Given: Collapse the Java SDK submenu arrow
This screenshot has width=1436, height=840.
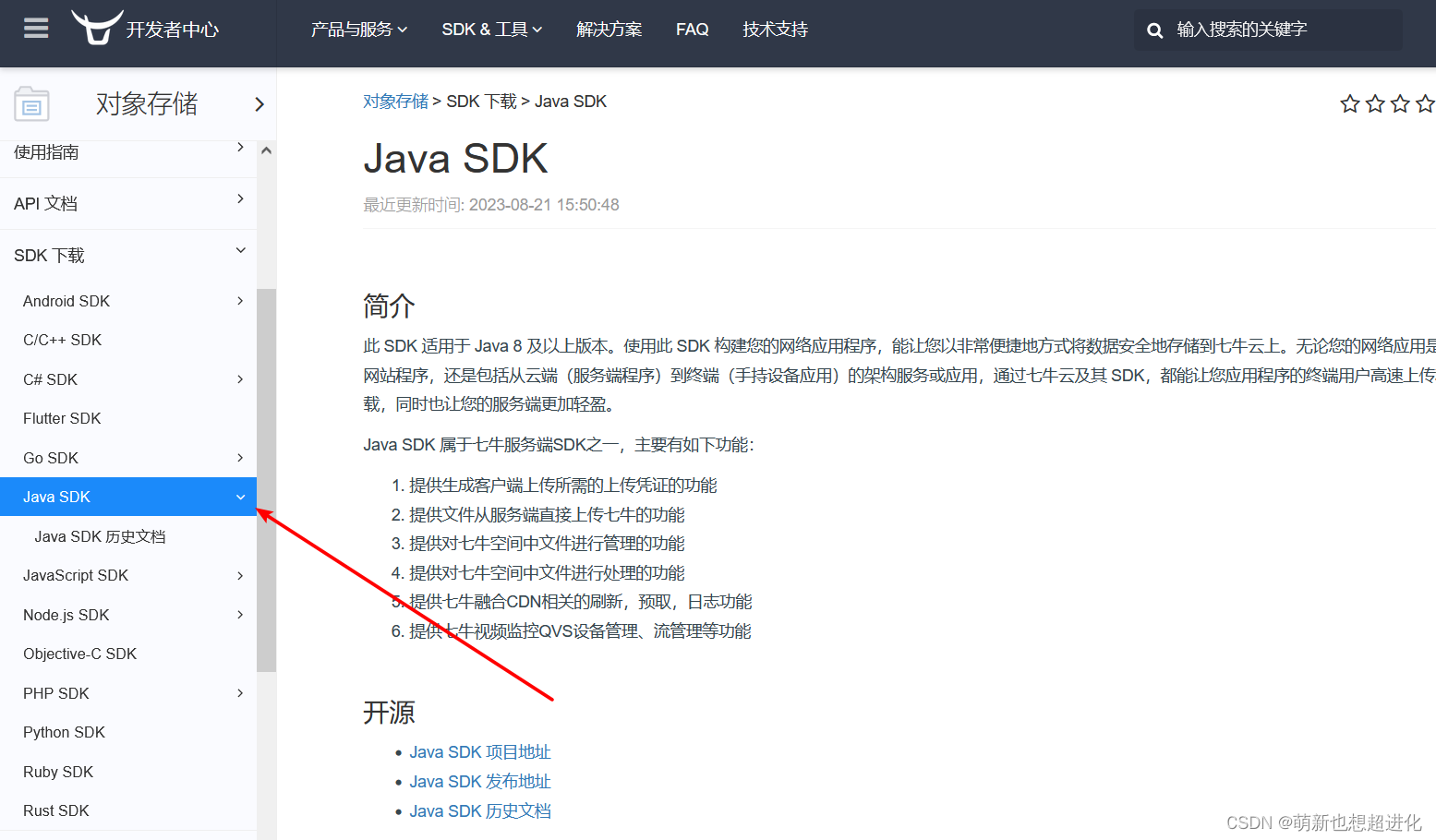Looking at the screenshot, I should 240,498.
